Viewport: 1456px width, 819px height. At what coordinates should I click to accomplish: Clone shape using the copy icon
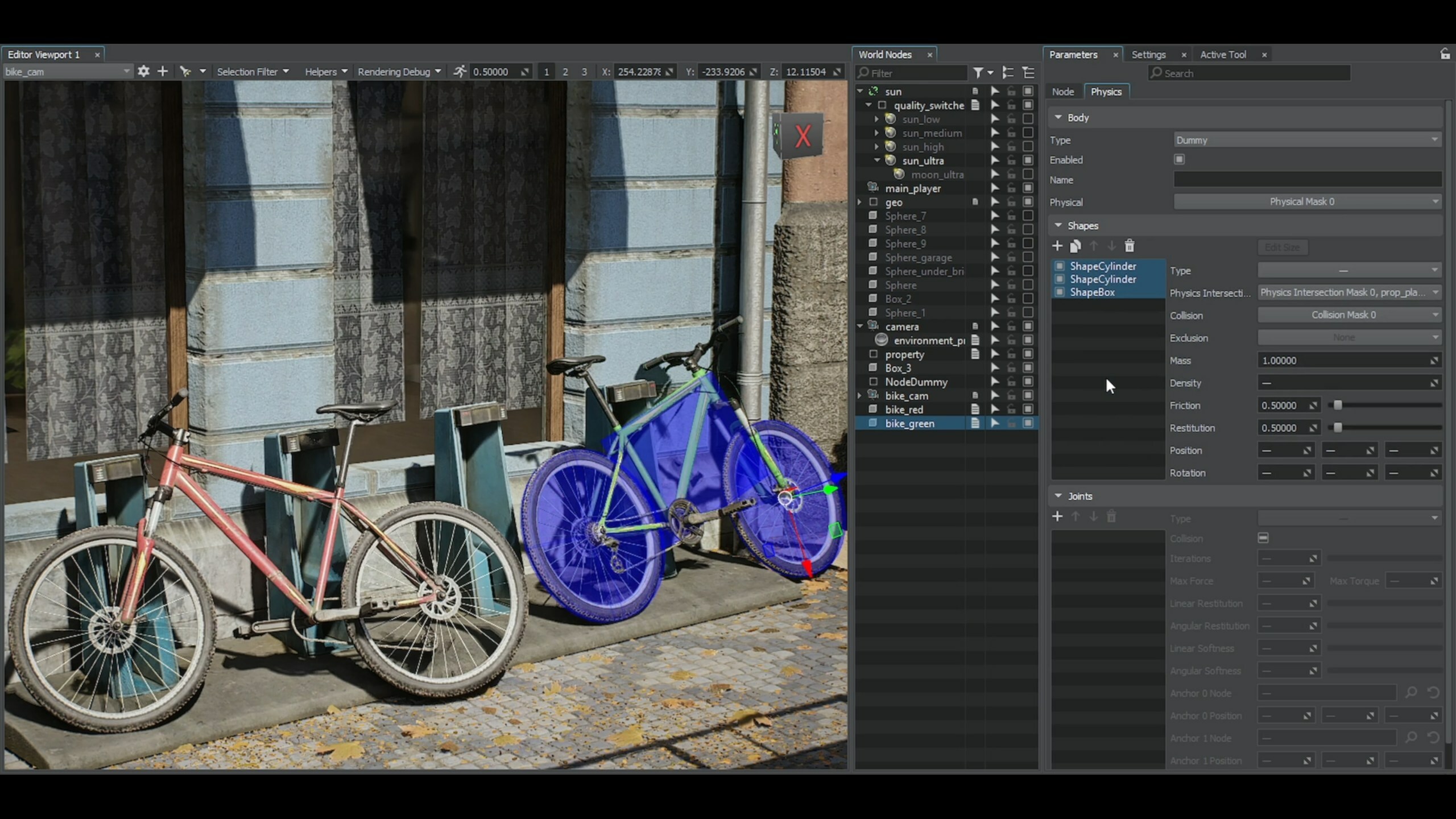[1075, 246]
